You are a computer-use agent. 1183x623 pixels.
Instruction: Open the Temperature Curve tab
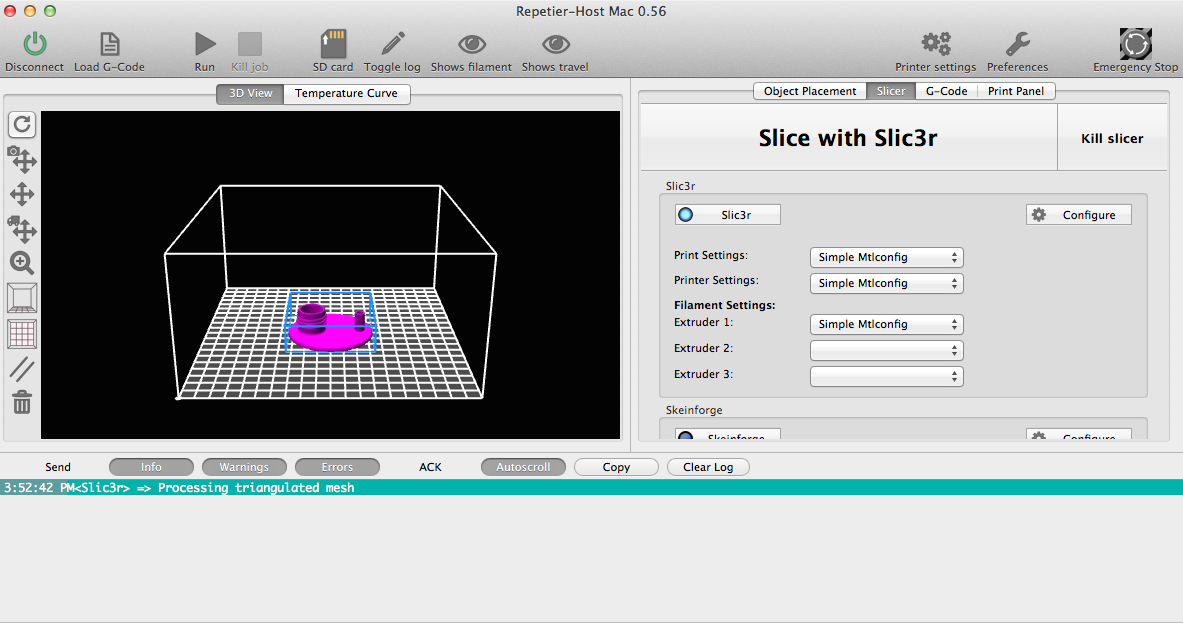[346, 94]
